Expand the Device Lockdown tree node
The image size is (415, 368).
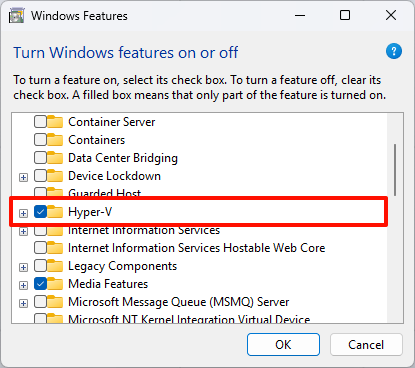23,177
